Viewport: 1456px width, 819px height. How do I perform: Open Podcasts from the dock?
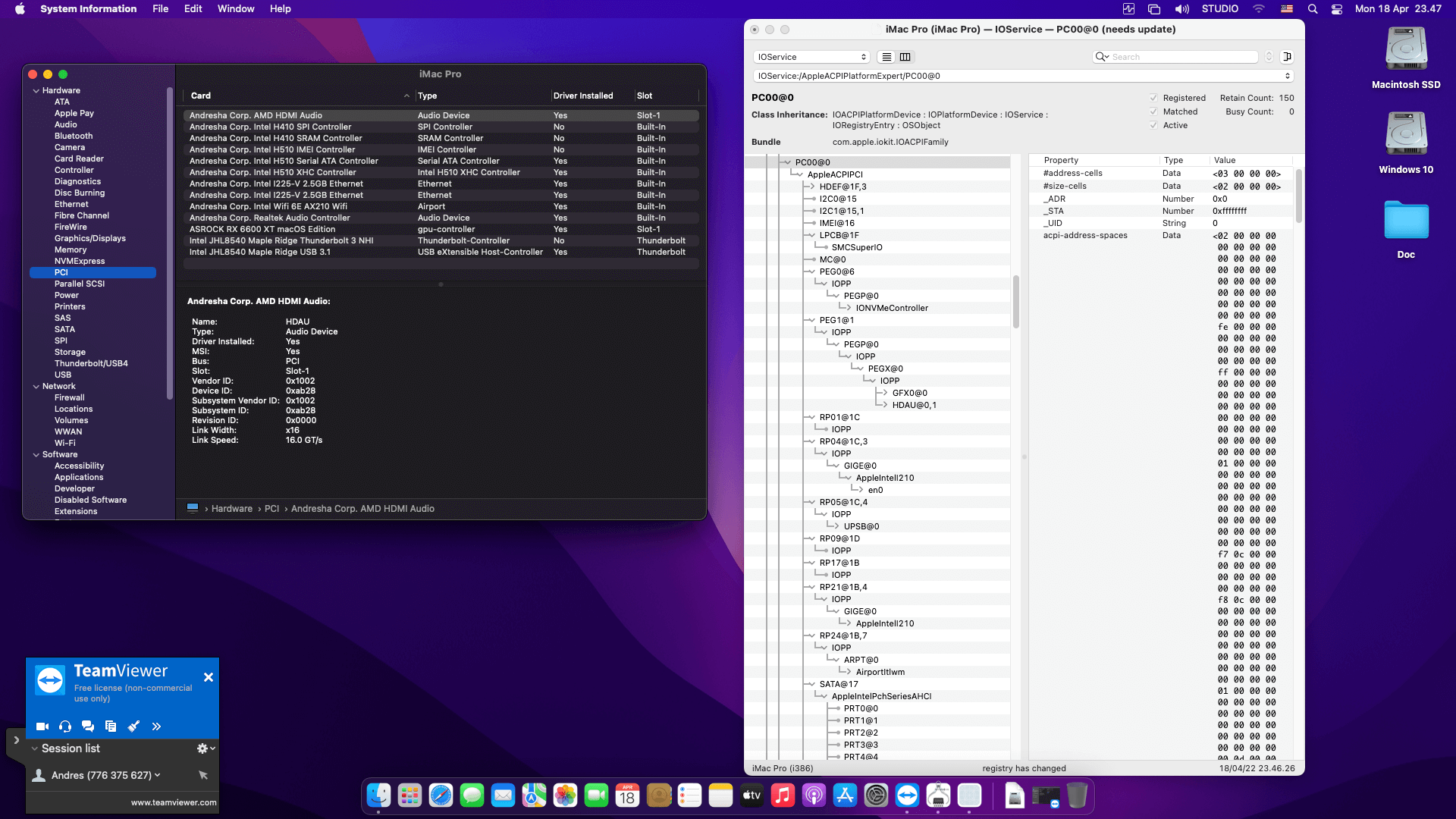tap(814, 795)
